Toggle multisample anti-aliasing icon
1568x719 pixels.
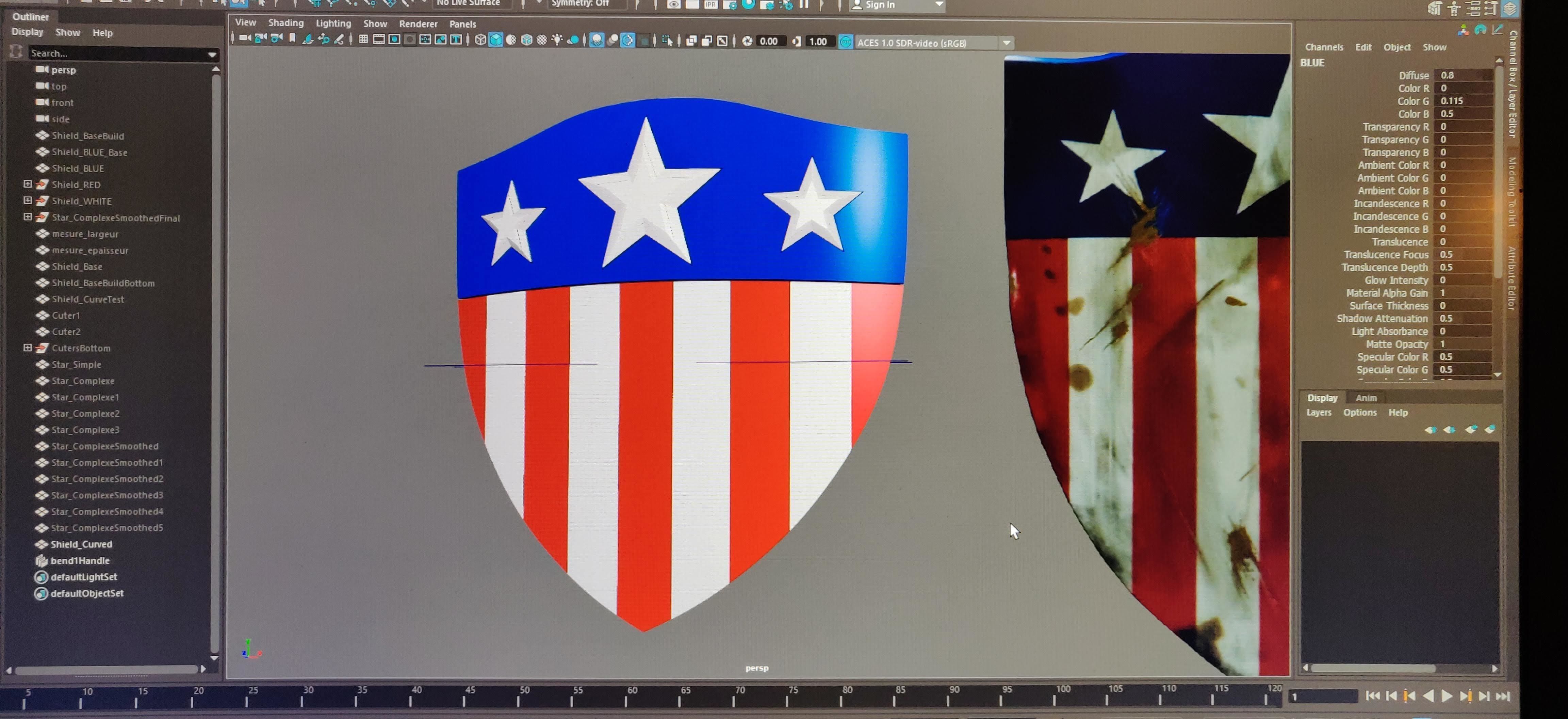[627, 40]
